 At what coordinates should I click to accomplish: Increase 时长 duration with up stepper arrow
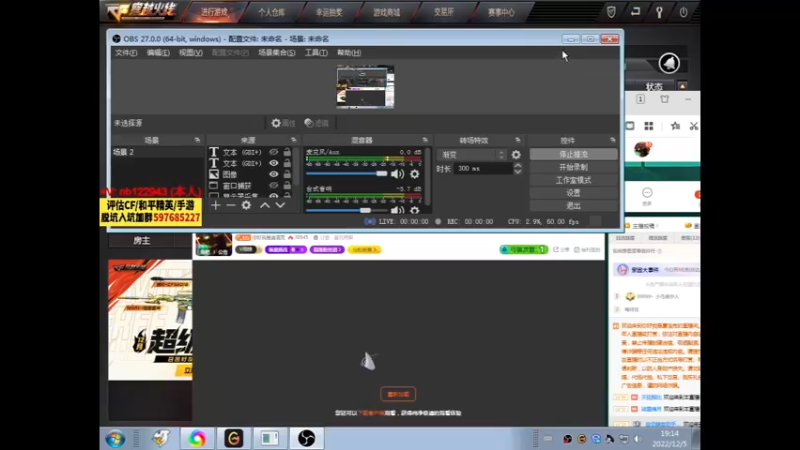518,165
